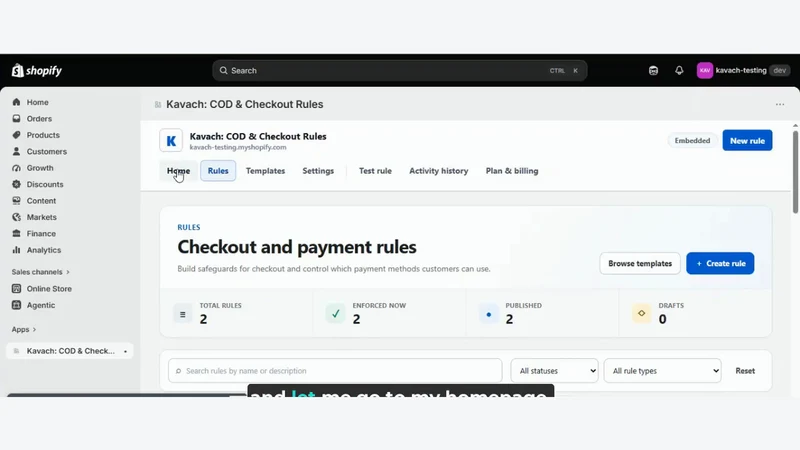Screen dimensions: 800x450
Task: Click the Enforced Now checkmark icon
Action: (x=335, y=314)
